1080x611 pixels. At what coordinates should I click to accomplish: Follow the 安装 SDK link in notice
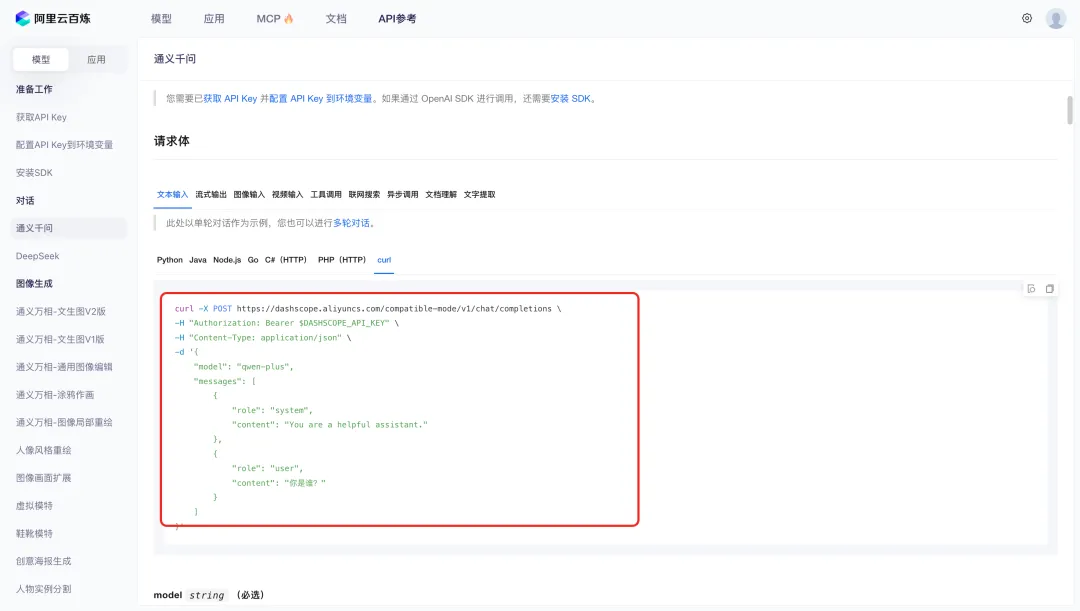pos(570,99)
